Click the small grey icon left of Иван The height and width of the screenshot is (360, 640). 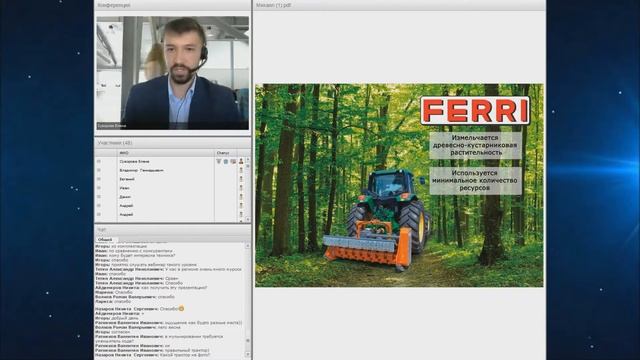pyautogui.click(x=98, y=188)
